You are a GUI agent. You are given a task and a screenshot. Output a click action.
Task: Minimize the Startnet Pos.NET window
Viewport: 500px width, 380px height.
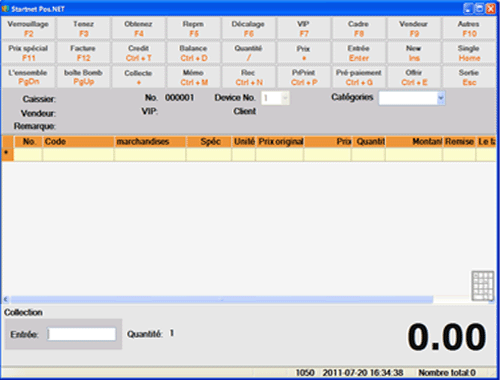468,8
